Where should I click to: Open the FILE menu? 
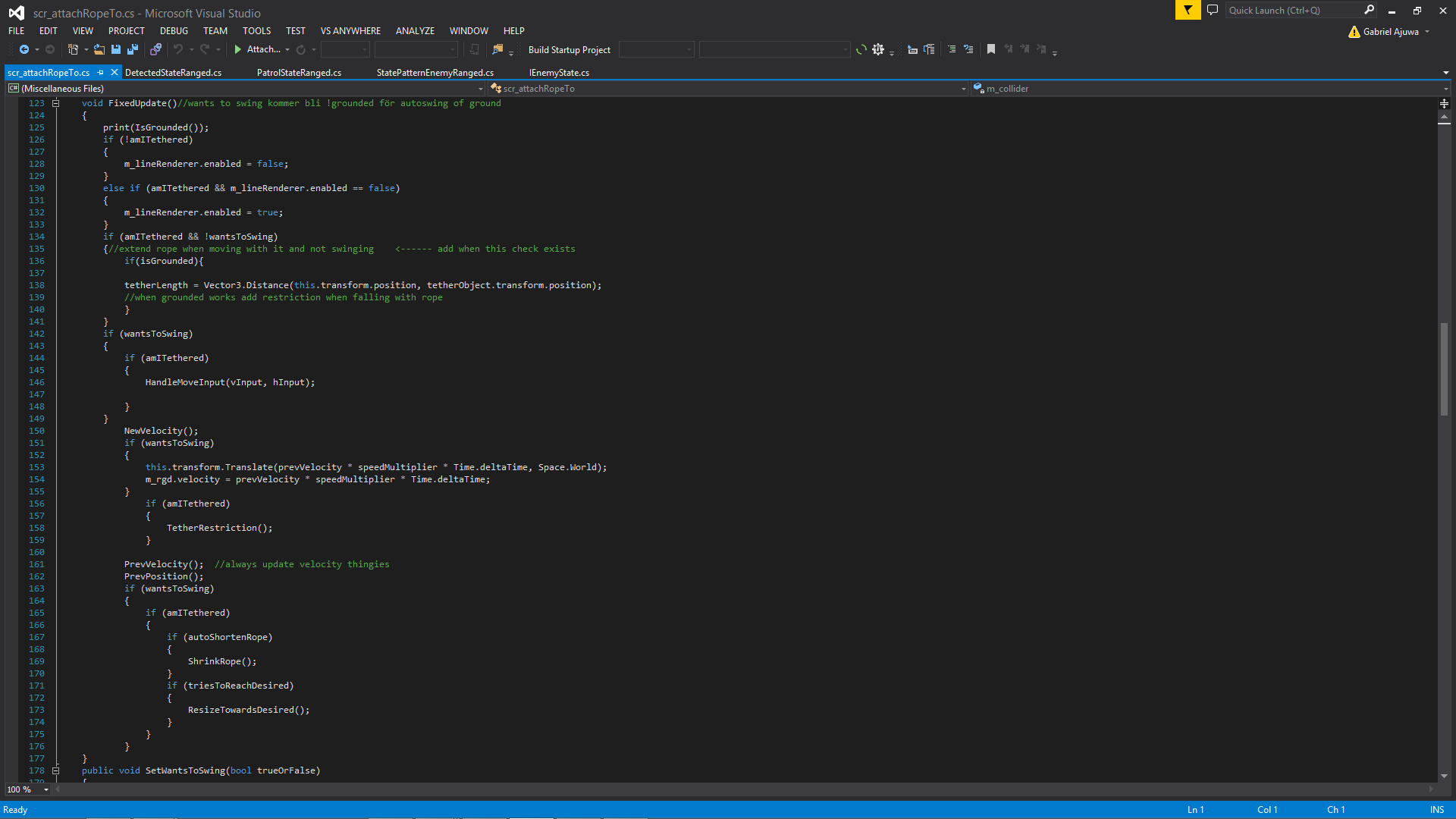16,31
